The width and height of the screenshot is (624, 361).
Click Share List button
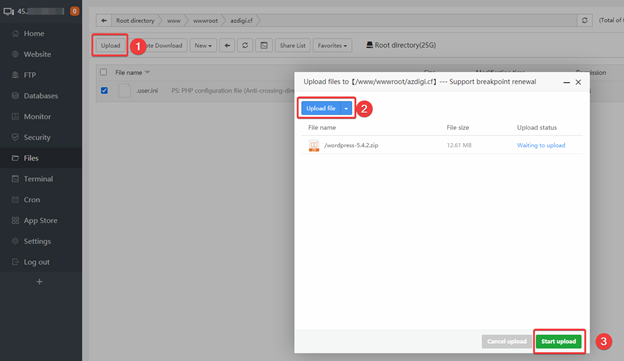292,45
